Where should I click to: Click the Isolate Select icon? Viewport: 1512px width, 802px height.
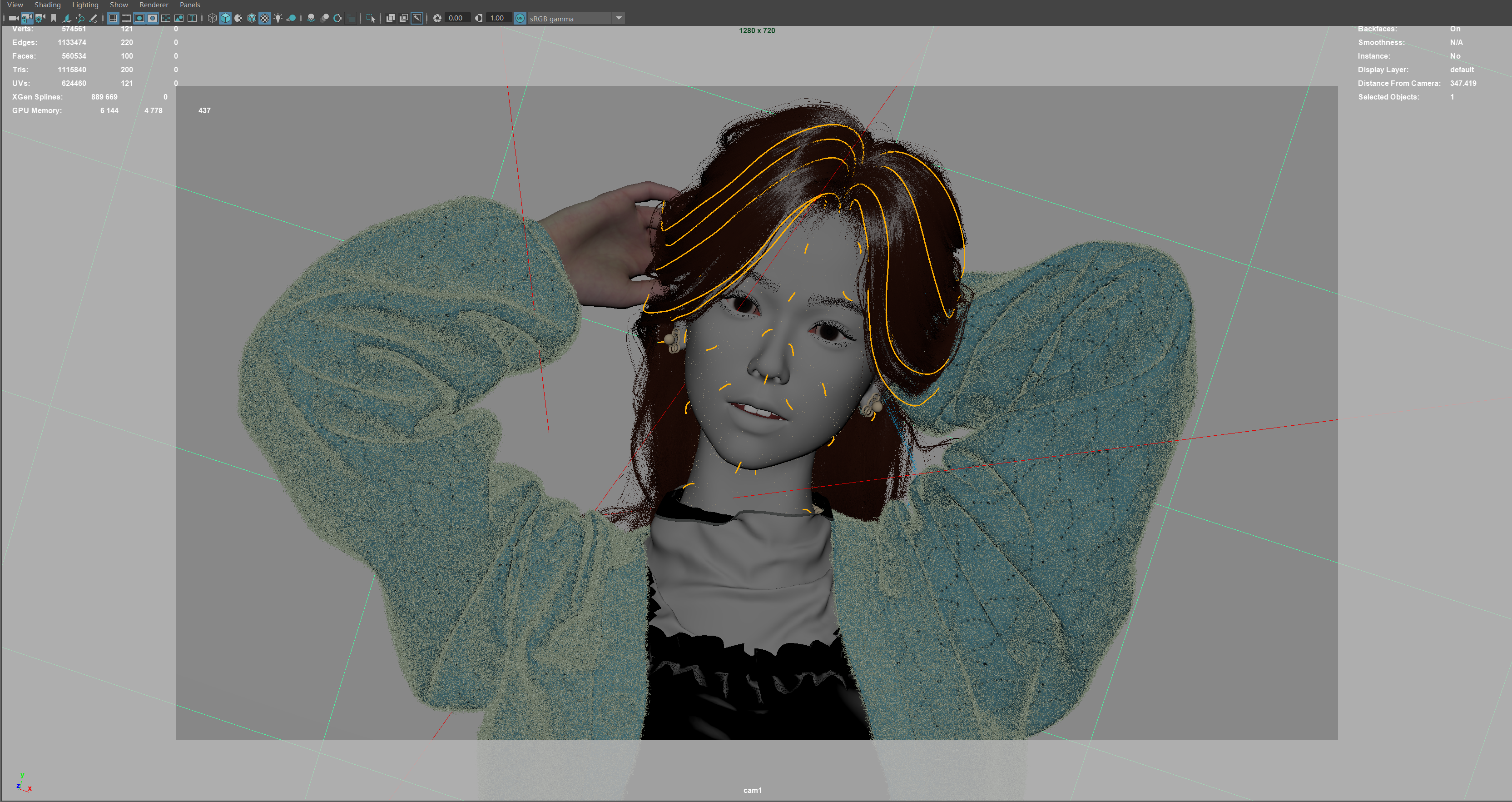point(370,18)
